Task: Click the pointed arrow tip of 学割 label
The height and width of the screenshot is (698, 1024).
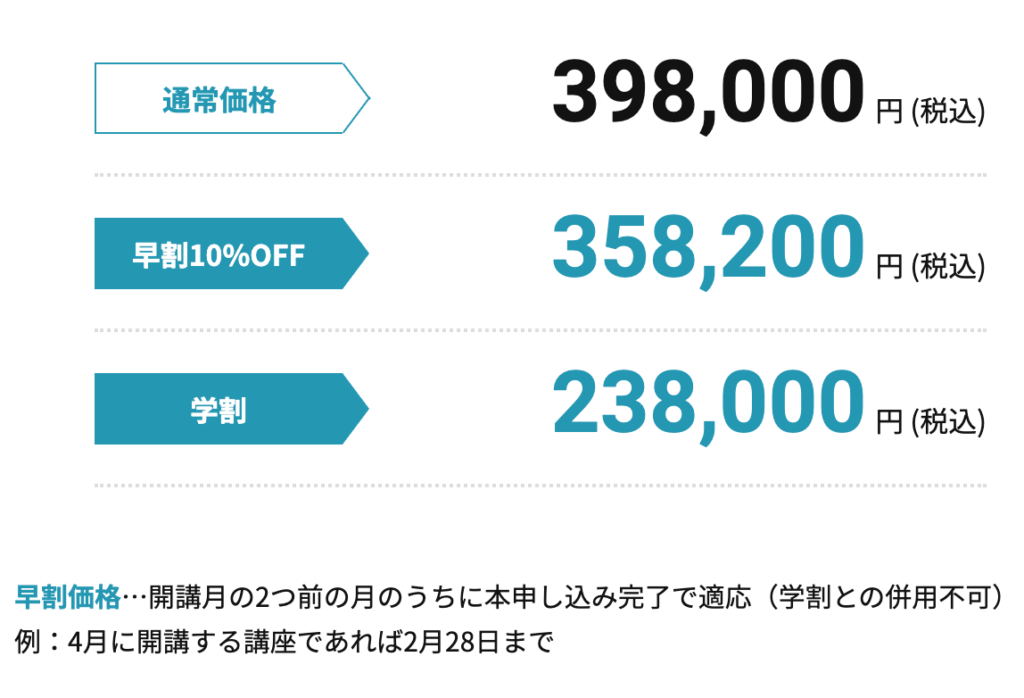Action: coord(357,409)
